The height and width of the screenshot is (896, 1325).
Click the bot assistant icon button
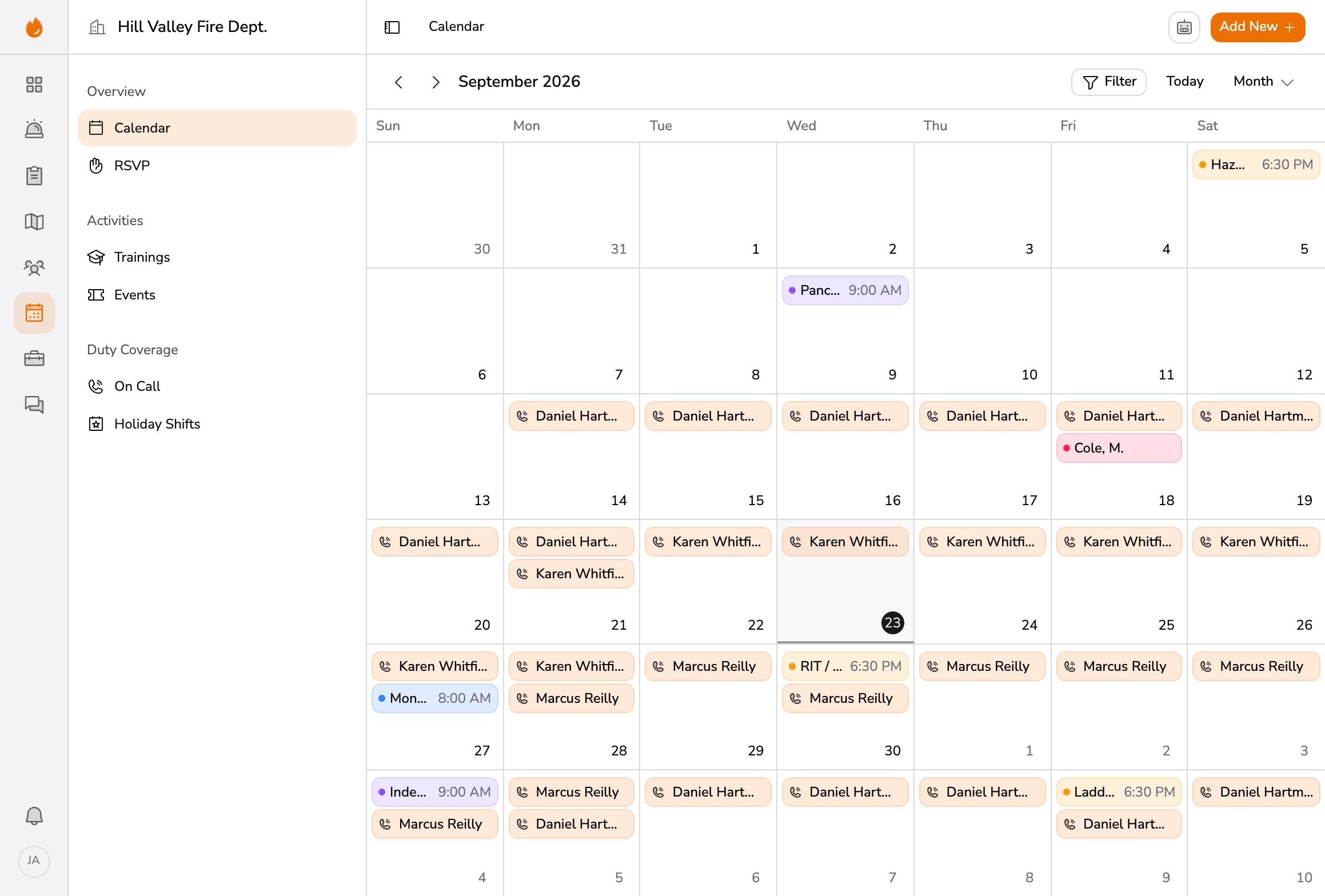point(1184,27)
